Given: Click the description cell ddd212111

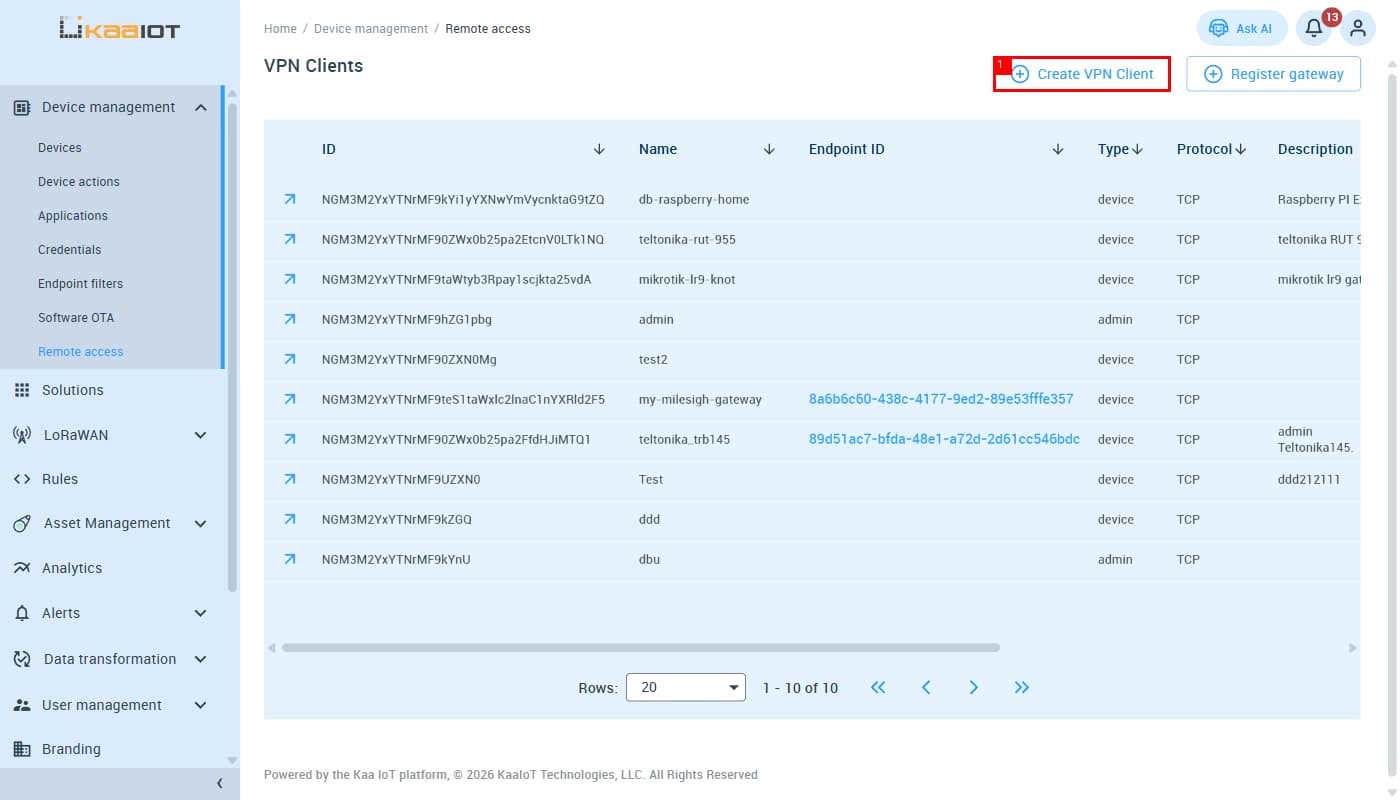Looking at the screenshot, I should pyautogui.click(x=1309, y=479).
